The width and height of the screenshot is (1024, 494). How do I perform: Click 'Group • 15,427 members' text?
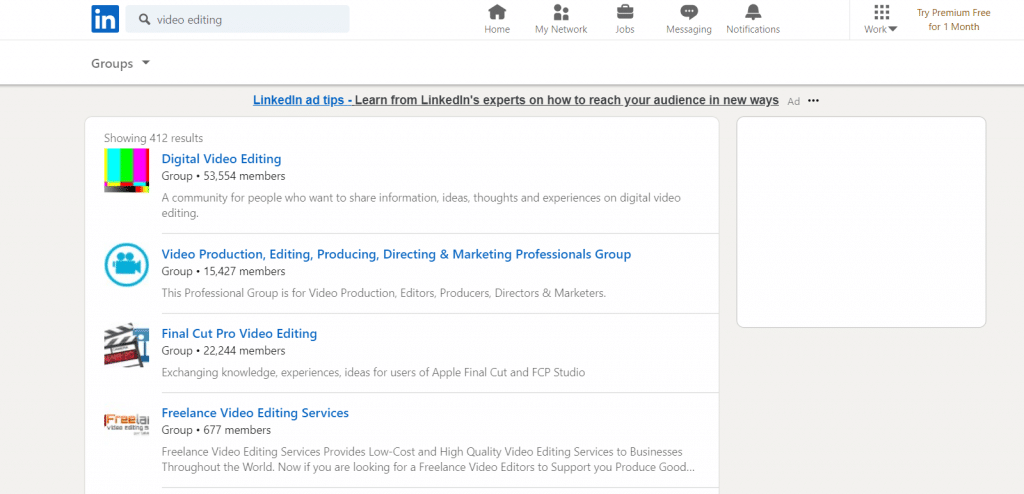pos(223,271)
